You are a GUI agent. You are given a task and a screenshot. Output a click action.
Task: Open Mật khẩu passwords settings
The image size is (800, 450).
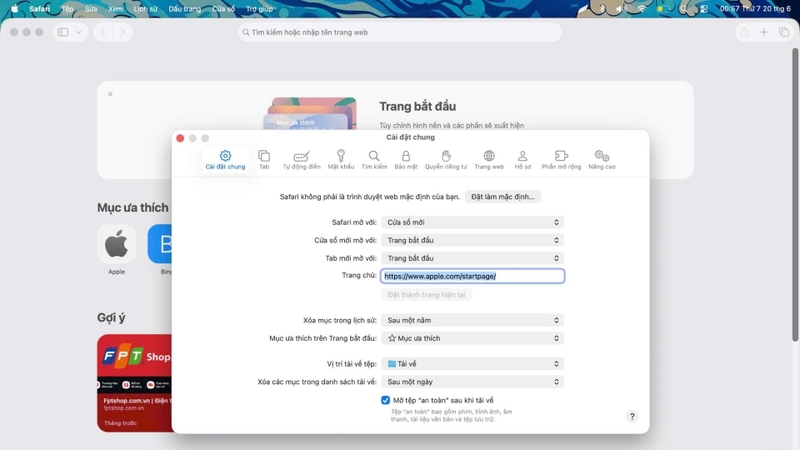[341, 160]
